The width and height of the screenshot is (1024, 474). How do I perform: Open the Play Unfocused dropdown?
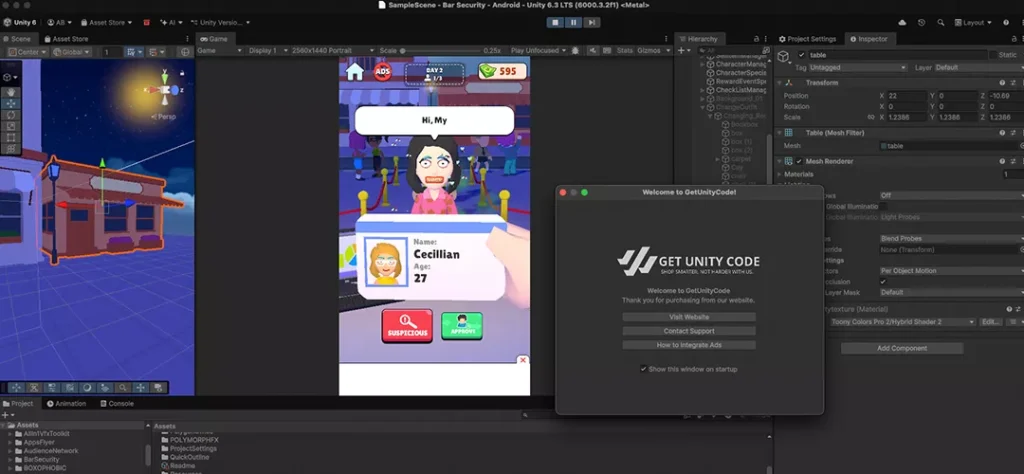[x=539, y=50]
